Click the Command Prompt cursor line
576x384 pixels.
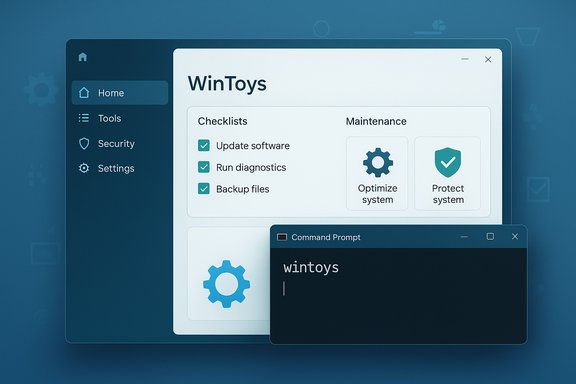click(284, 288)
